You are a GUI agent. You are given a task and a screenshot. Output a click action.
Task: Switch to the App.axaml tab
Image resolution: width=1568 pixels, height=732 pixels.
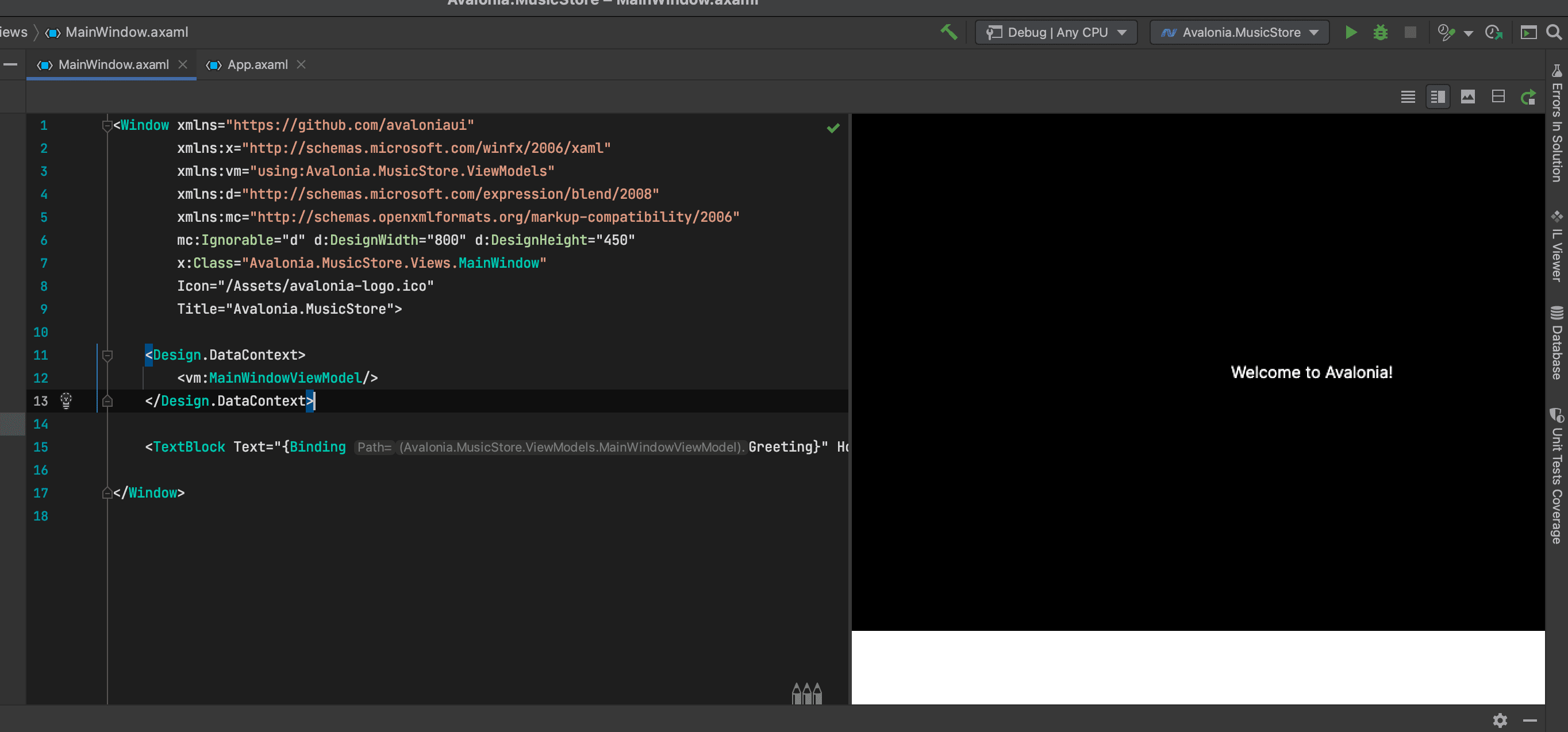pos(257,64)
